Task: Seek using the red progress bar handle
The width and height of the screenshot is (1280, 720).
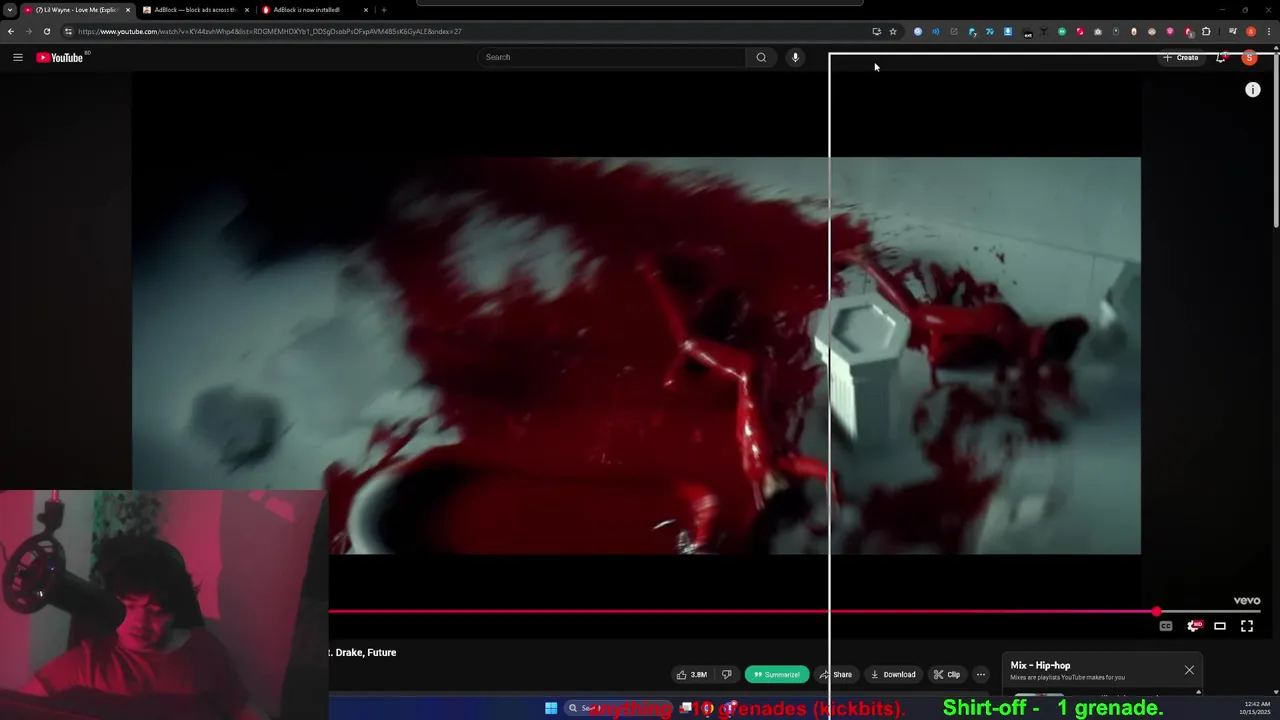Action: point(1157,611)
